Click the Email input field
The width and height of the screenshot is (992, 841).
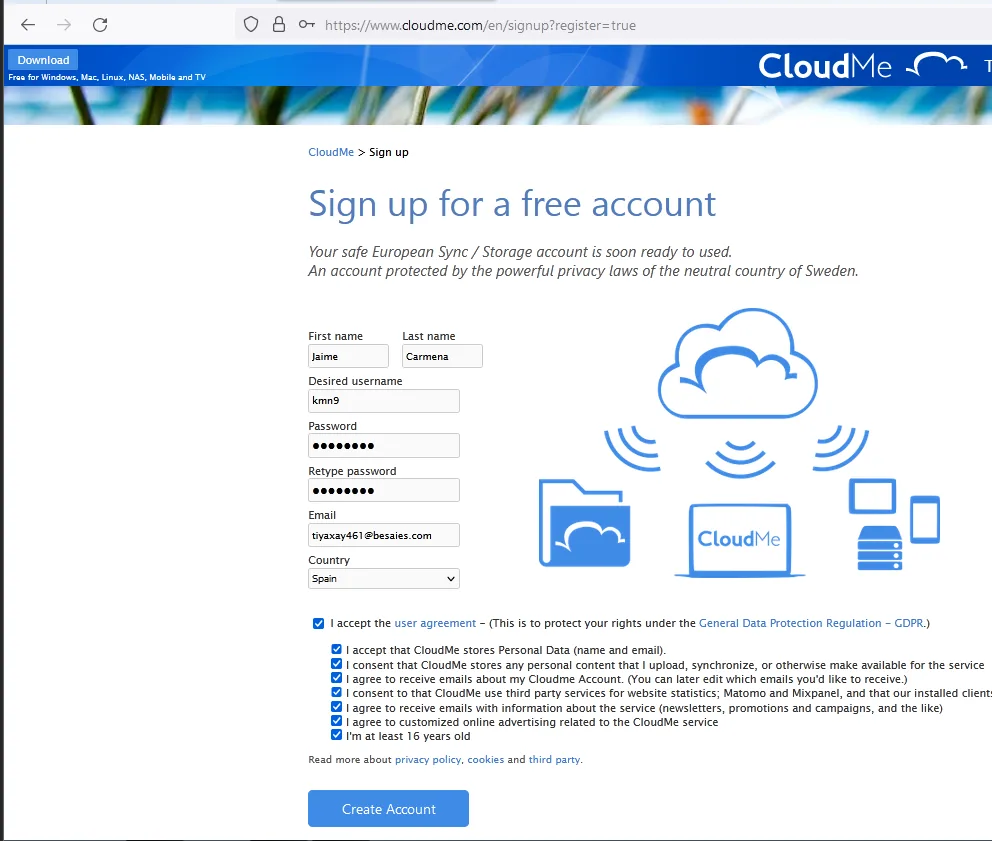(383, 535)
